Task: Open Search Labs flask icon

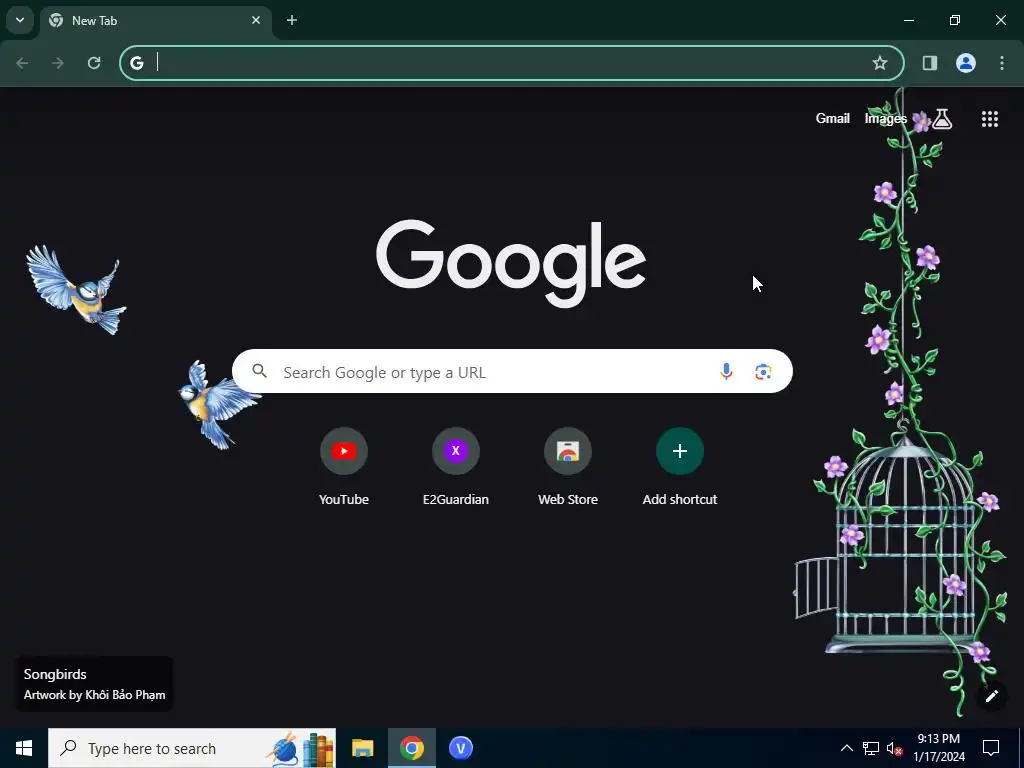Action: [942, 118]
